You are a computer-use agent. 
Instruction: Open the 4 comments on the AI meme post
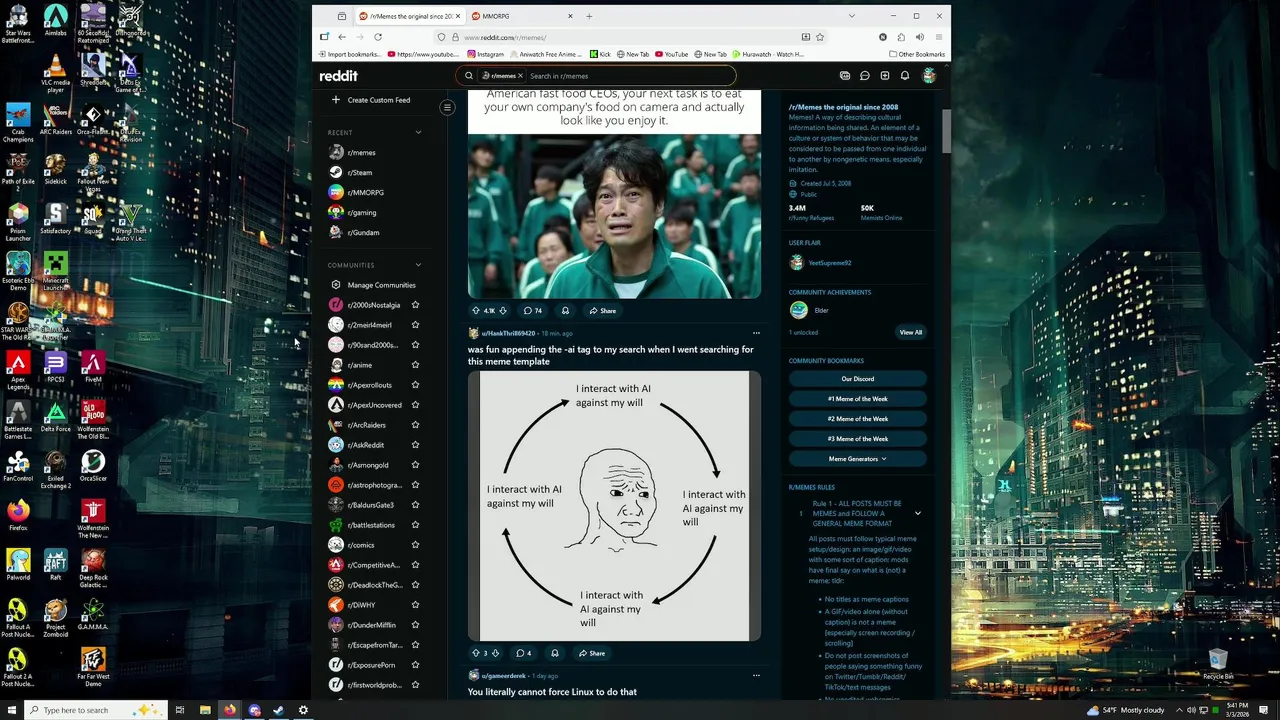(523, 653)
